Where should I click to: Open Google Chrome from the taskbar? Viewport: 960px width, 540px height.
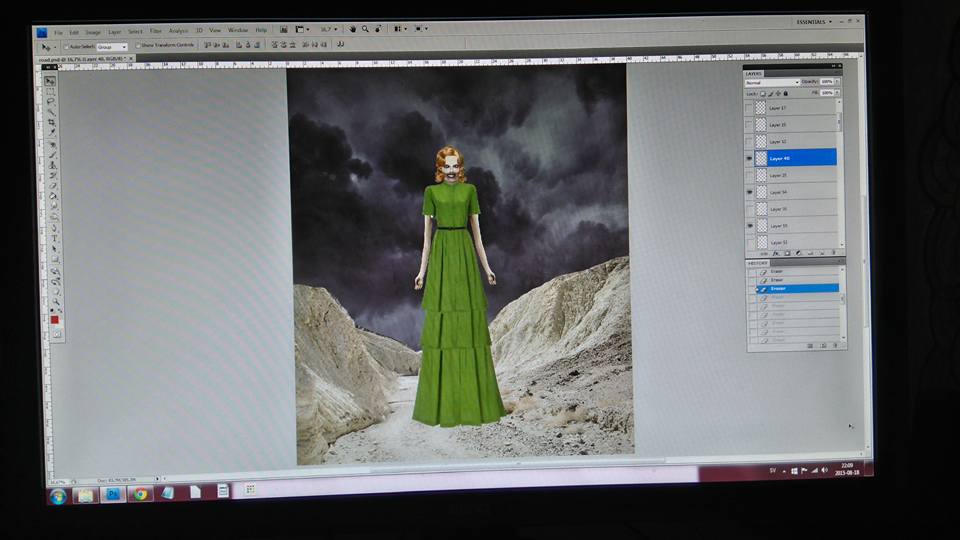pos(140,493)
